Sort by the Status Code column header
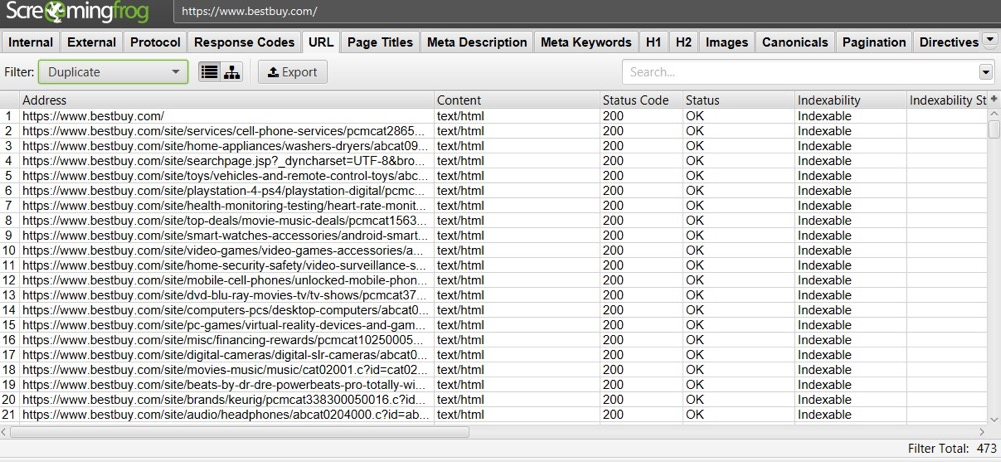Viewport: 1001px width, 462px height. (x=639, y=100)
